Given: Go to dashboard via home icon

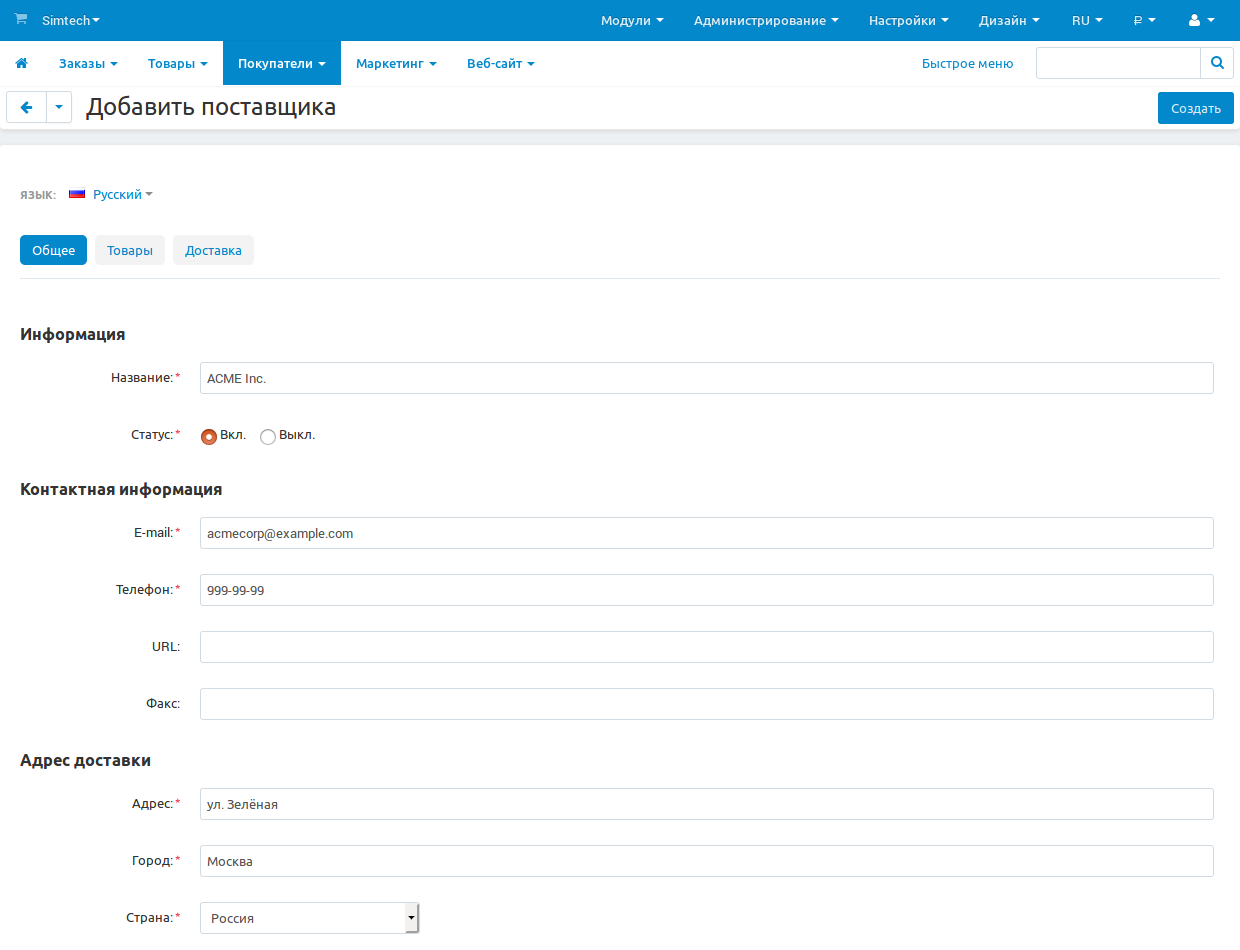Looking at the screenshot, I should coord(21,63).
